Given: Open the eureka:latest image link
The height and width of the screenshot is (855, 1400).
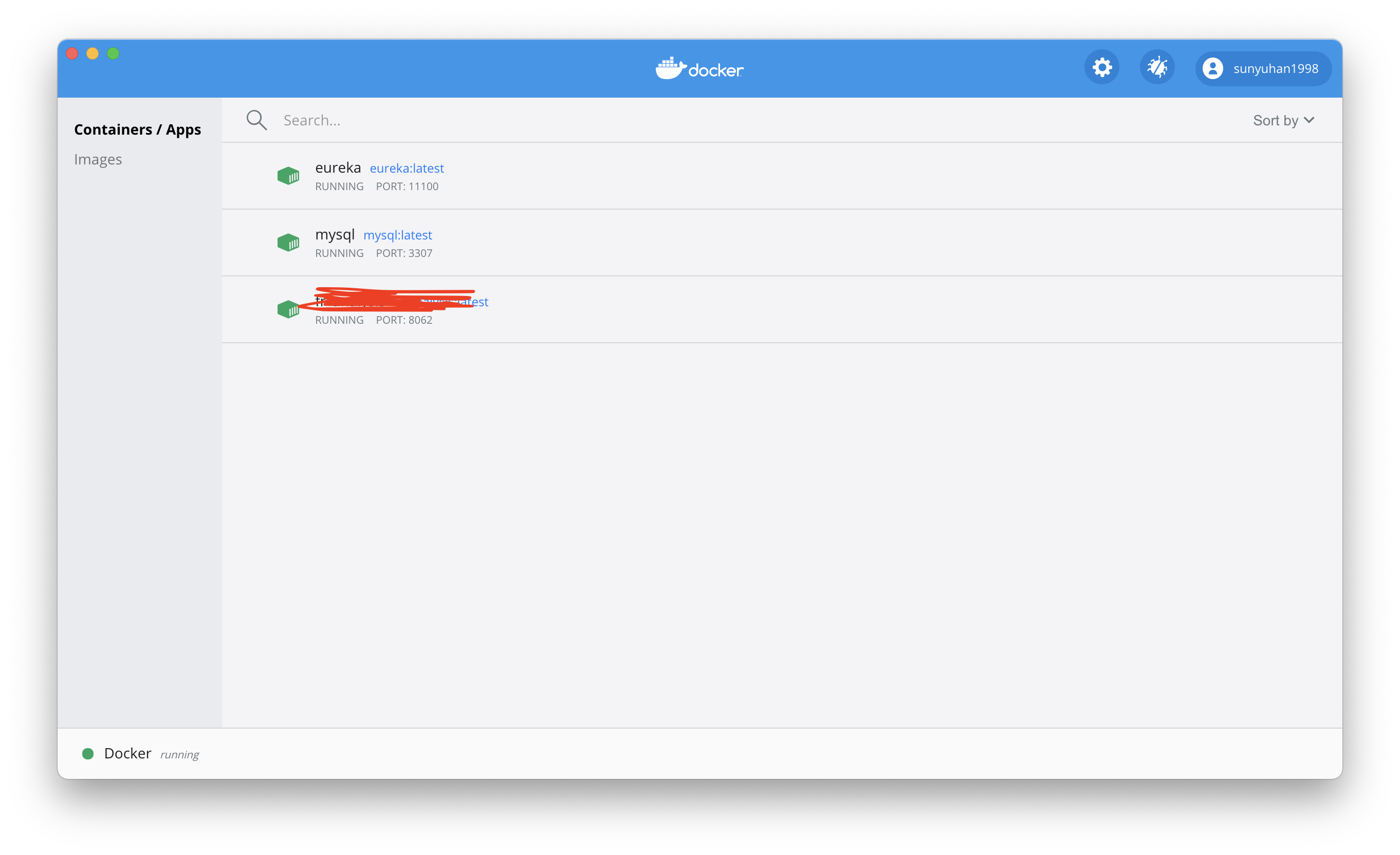Looking at the screenshot, I should [407, 169].
